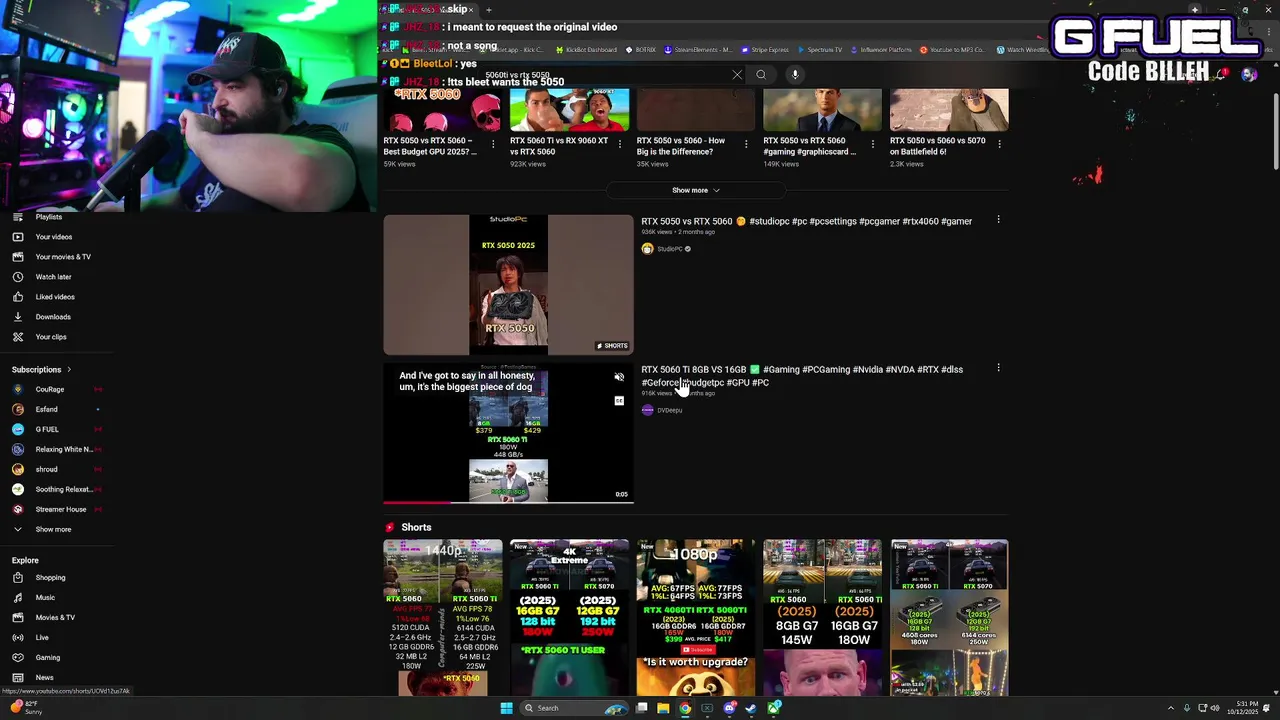Screen dimensions: 1280x720
Task: Open options for How Big is the Difference video
Action: pos(746,144)
